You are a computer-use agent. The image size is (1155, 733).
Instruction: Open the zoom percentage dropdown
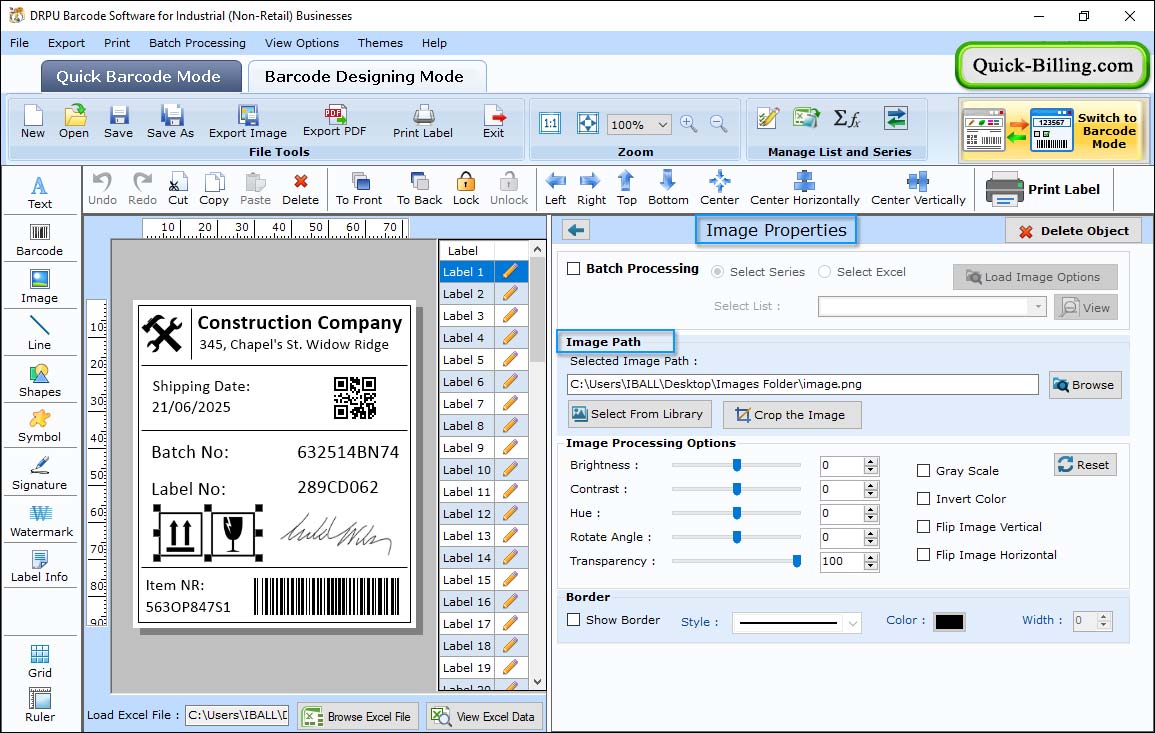pos(662,124)
